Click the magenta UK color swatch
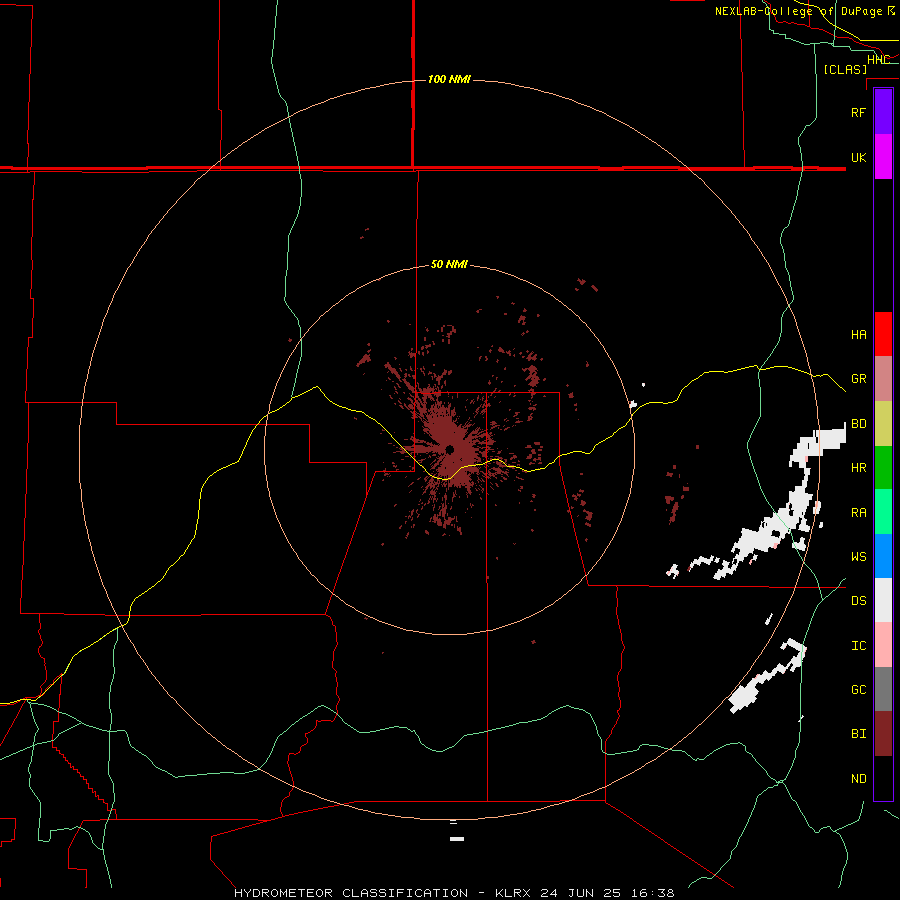 coord(883,157)
